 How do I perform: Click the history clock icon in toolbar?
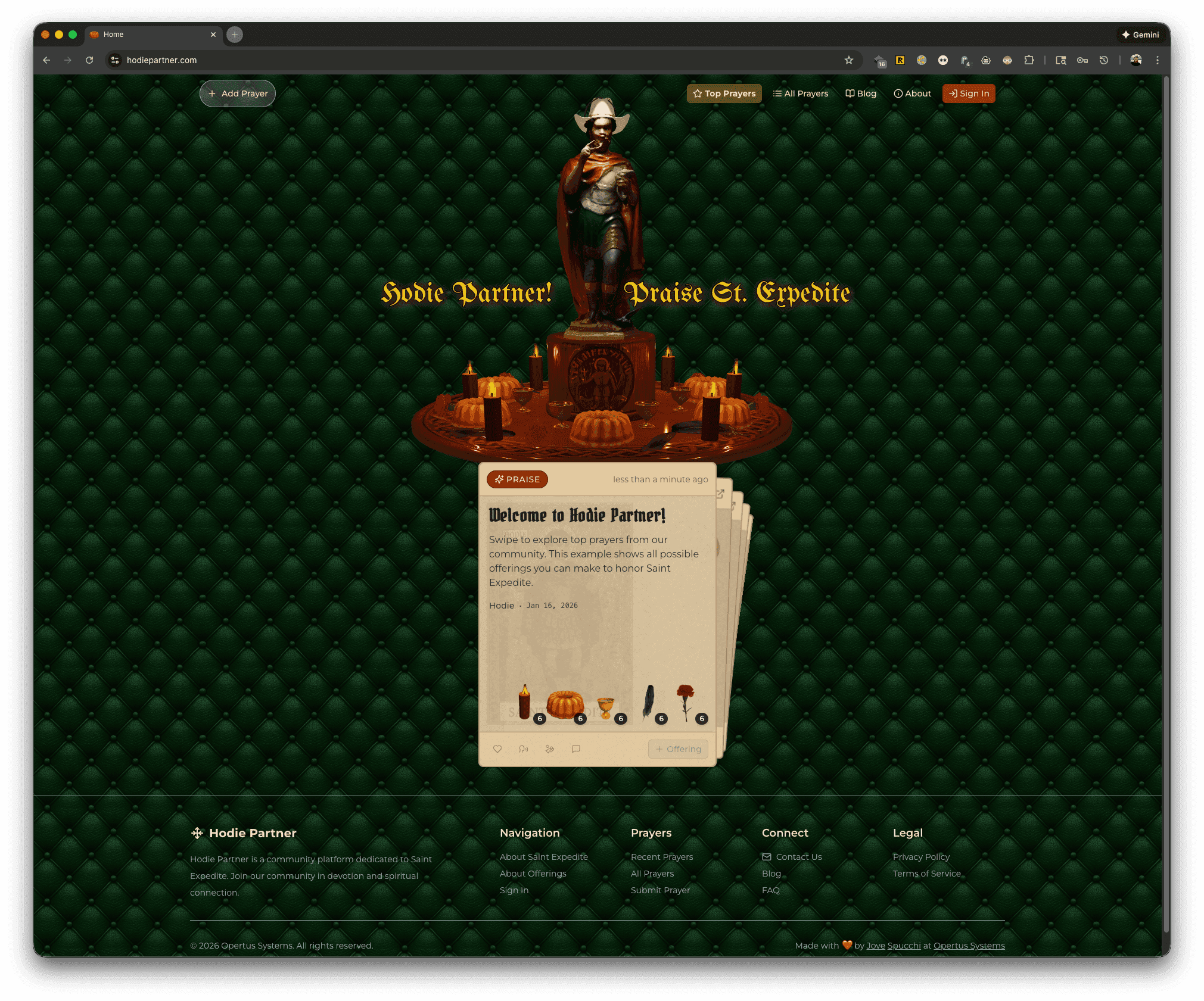(x=1104, y=60)
